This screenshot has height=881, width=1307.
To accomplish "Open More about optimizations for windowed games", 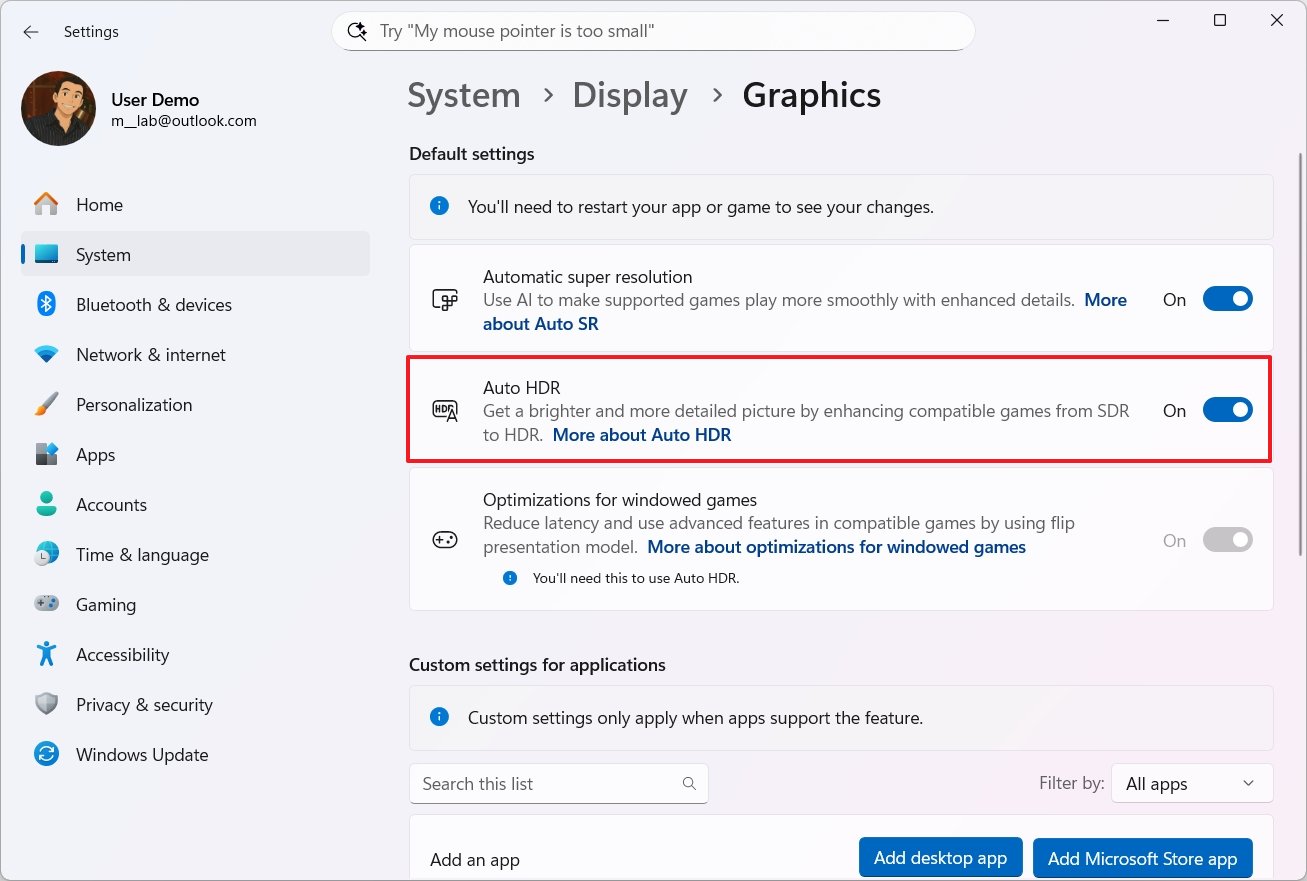I will pos(837,547).
